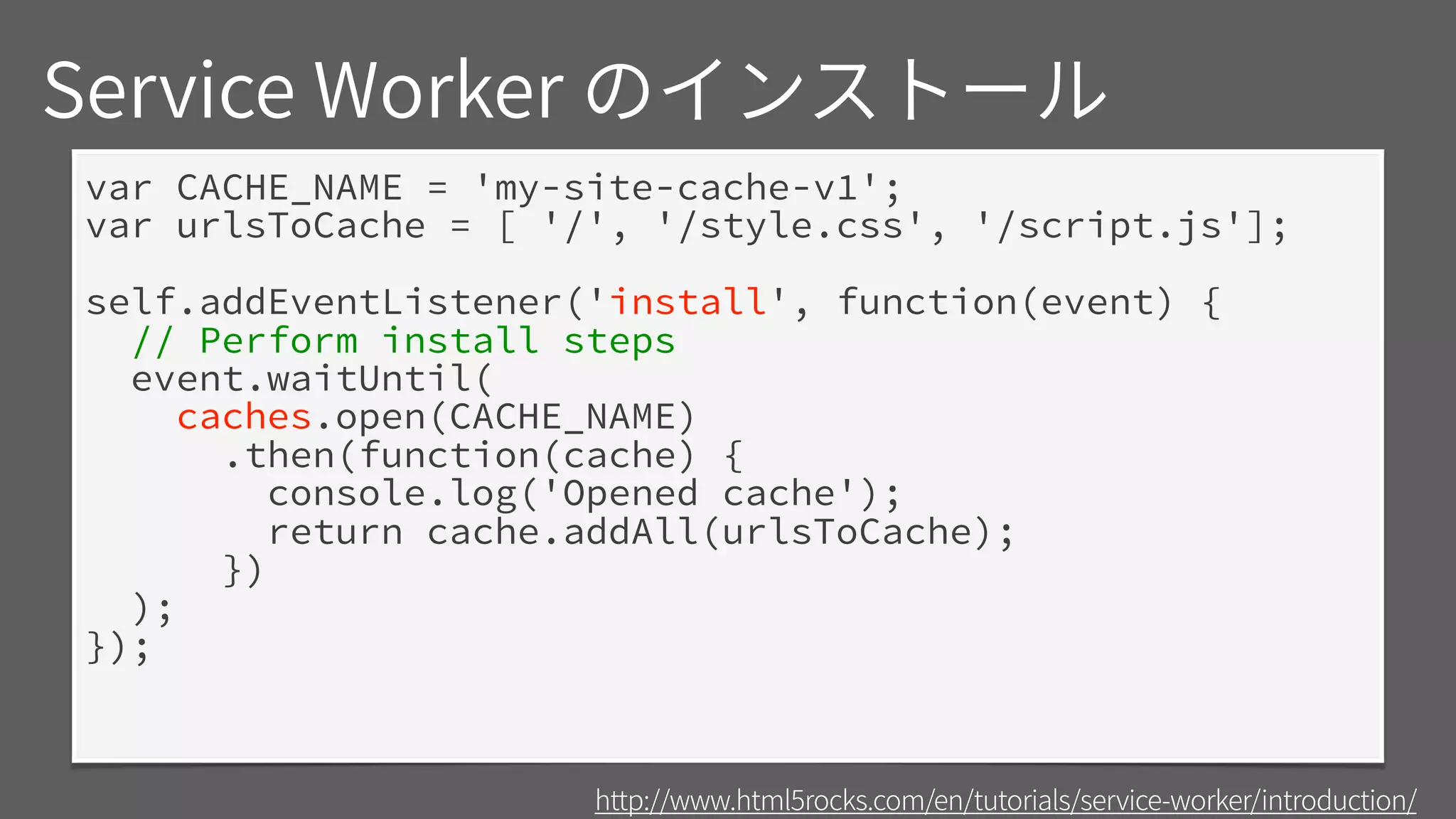Screen dimensions: 1456x819
Task: Click the 'event.waitUntil(' line
Action: (311, 378)
